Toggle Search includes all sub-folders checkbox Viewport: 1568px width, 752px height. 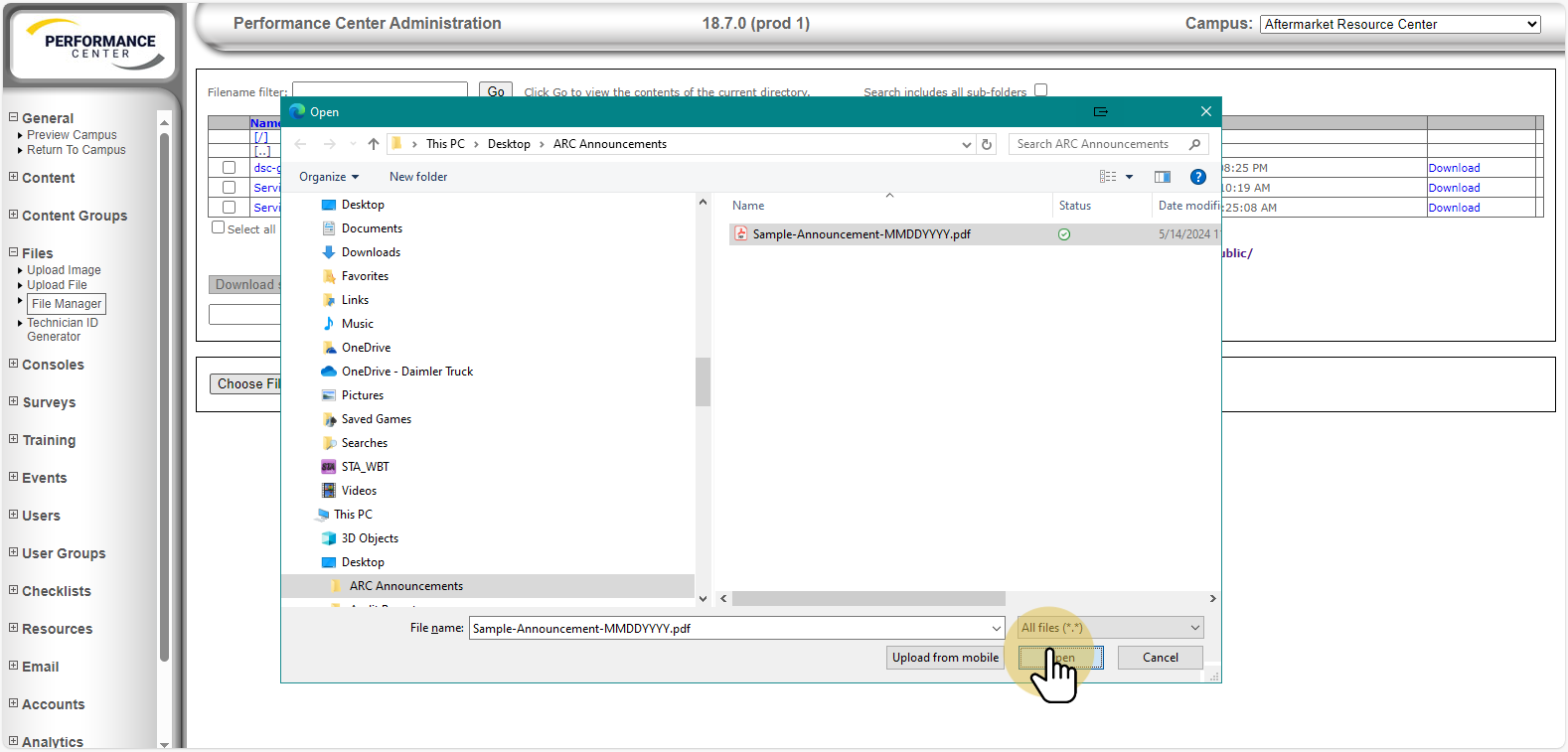pyautogui.click(x=1040, y=89)
